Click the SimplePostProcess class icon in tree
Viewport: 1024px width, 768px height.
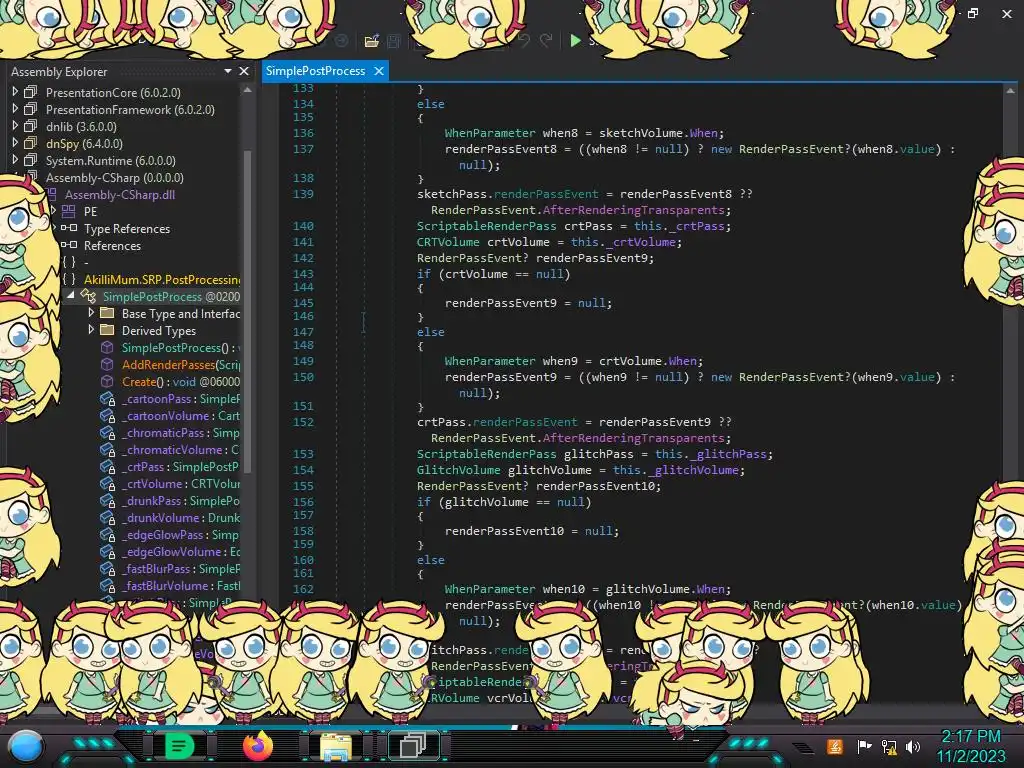tap(88, 296)
